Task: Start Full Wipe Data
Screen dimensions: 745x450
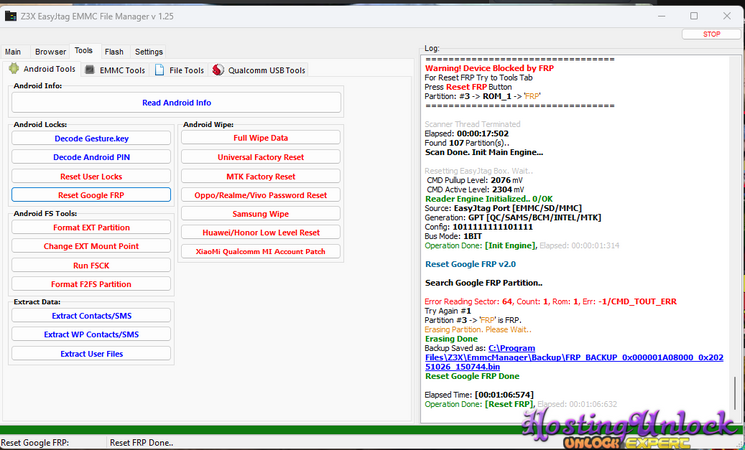Action: (260, 138)
